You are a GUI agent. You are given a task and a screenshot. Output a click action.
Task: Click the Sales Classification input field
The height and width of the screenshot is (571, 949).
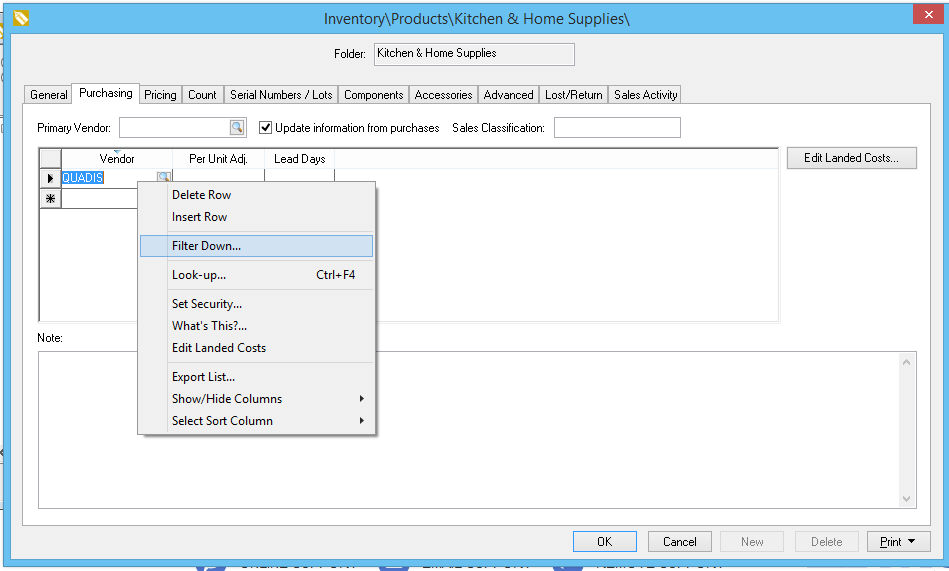coord(617,128)
